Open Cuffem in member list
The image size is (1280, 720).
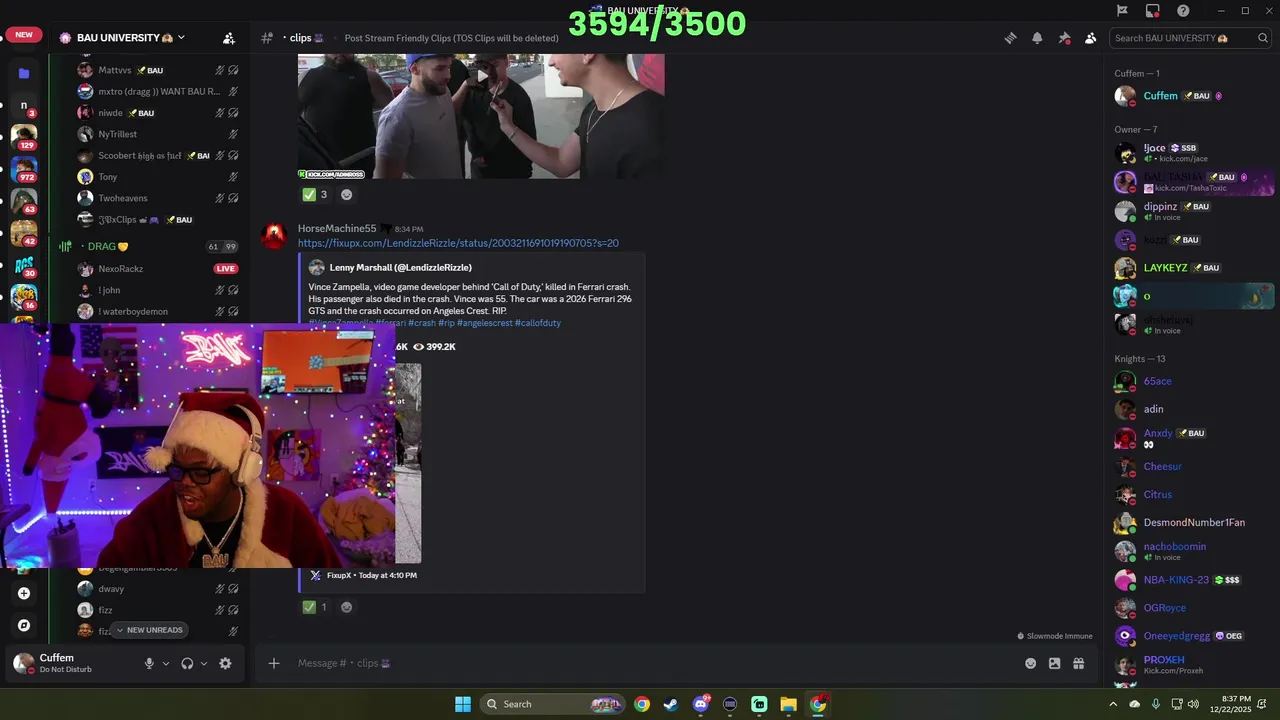point(1192,96)
